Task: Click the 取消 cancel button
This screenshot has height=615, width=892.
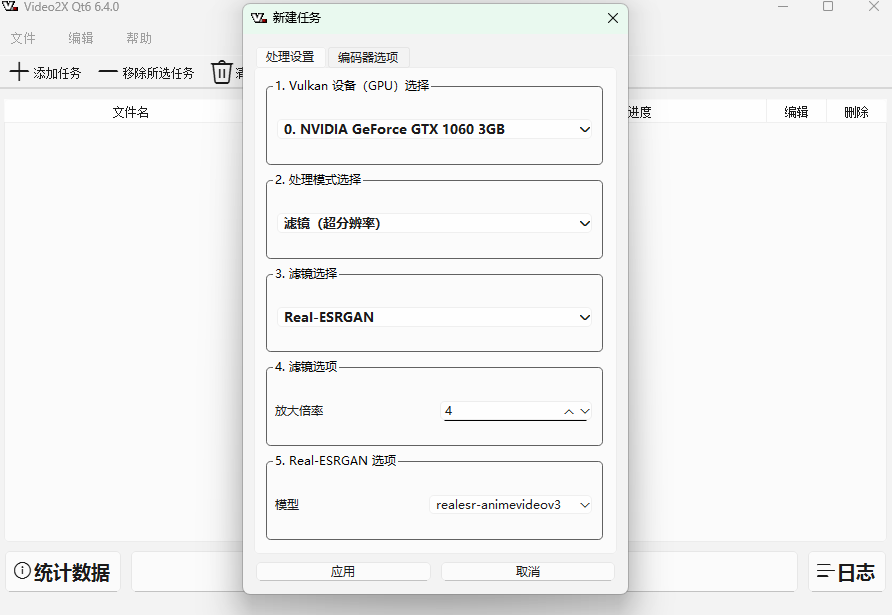Action: (528, 571)
